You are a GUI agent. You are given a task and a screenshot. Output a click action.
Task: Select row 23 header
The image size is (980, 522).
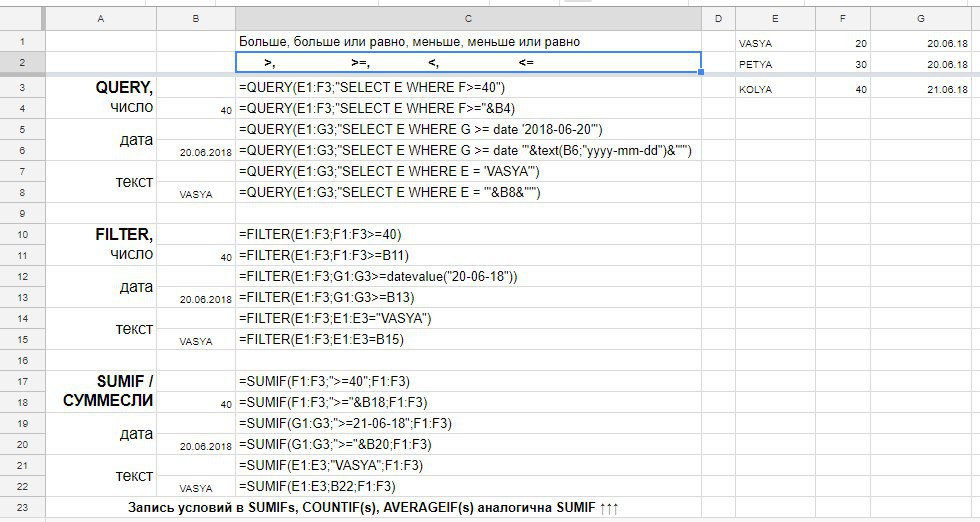22,507
